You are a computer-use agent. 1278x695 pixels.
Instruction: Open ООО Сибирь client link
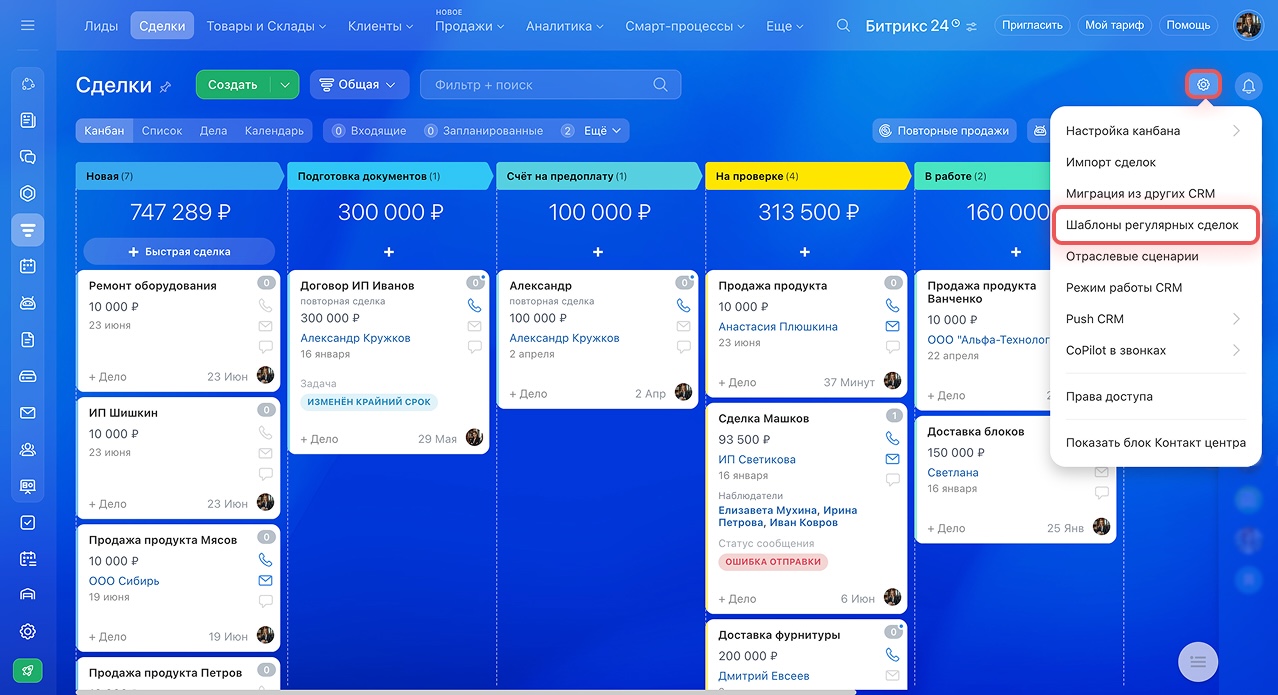coord(124,581)
